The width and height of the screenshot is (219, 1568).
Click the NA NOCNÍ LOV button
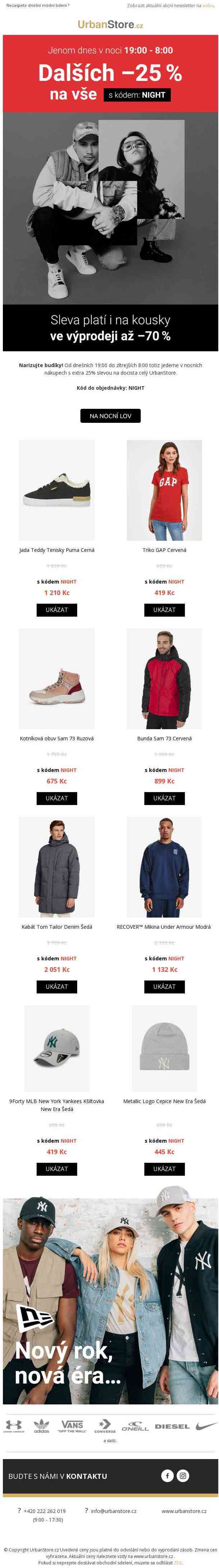110,416
